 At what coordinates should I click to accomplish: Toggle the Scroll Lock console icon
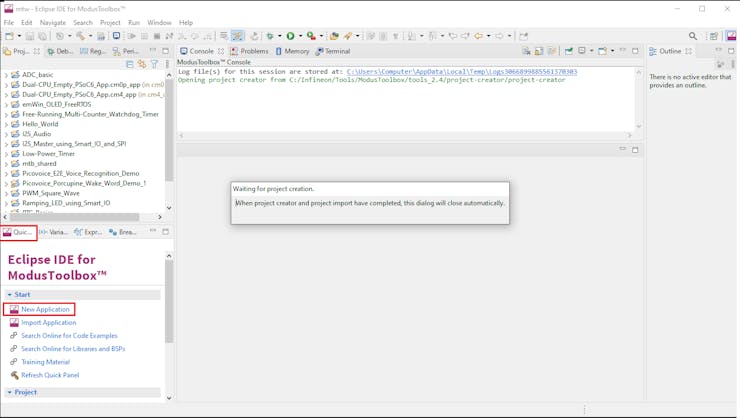pos(539,51)
